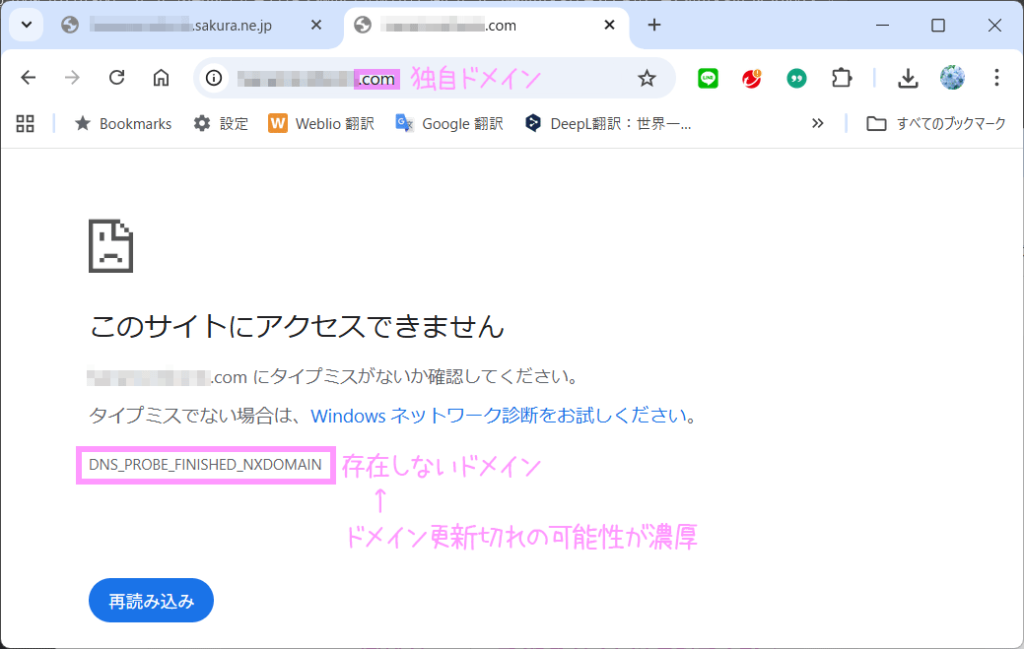This screenshot has width=1024, height=649.
Task: Open the user profile avatar
Action: pos(952,78)
